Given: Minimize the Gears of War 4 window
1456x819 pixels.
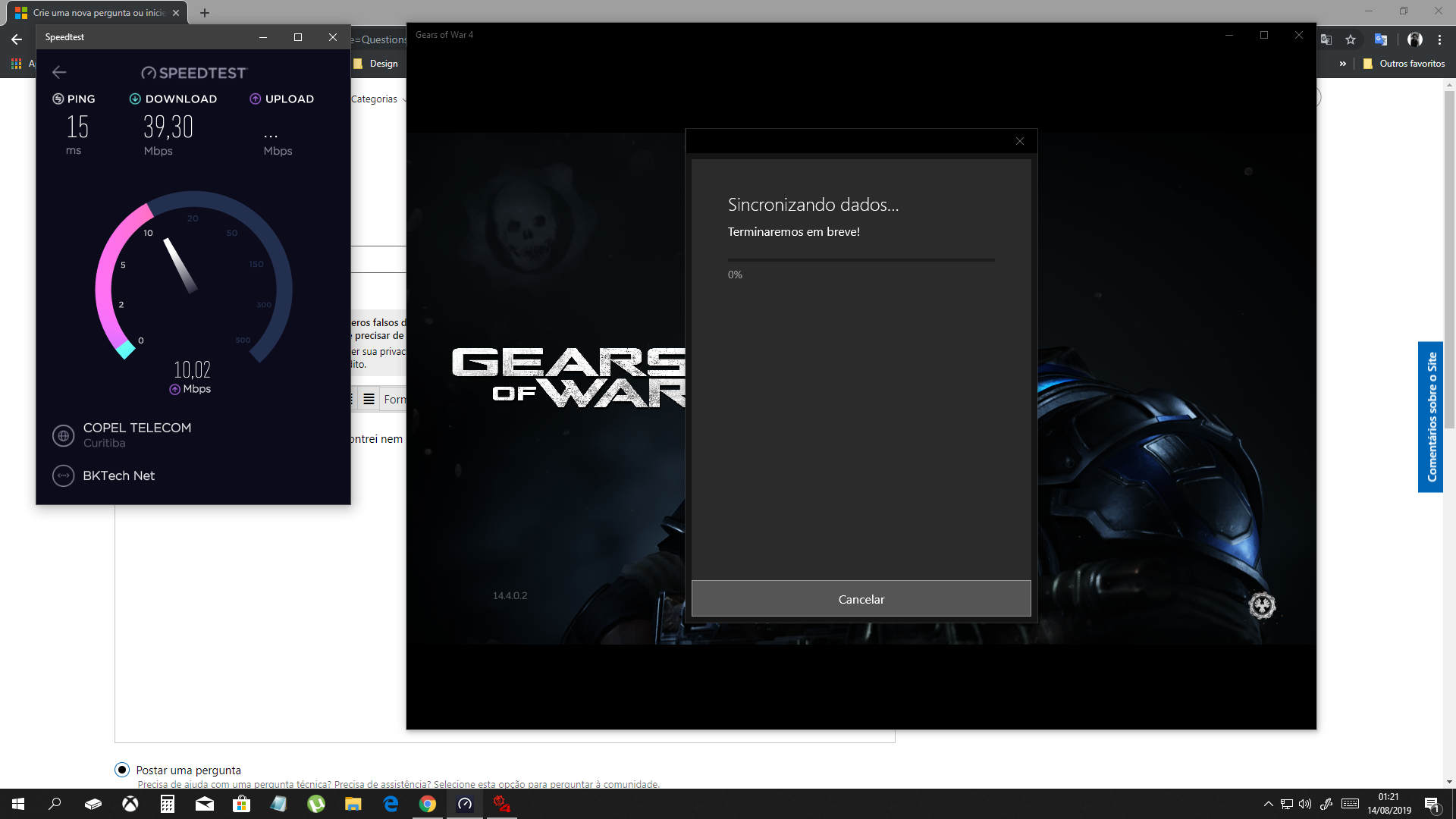Looking at the screenshot, I should [1229, 35].
